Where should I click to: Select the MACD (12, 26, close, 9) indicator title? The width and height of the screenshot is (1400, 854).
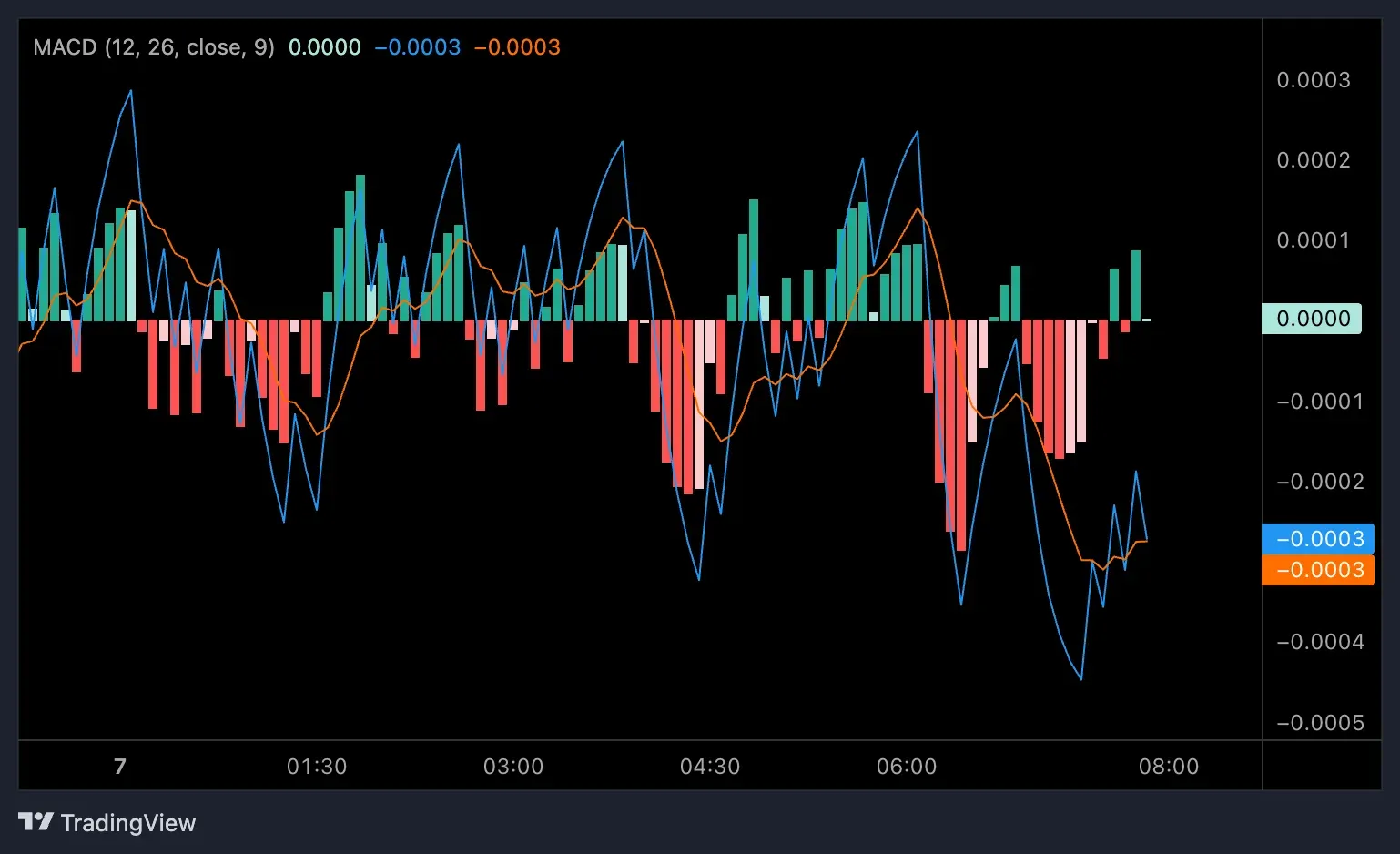point(154,47)
